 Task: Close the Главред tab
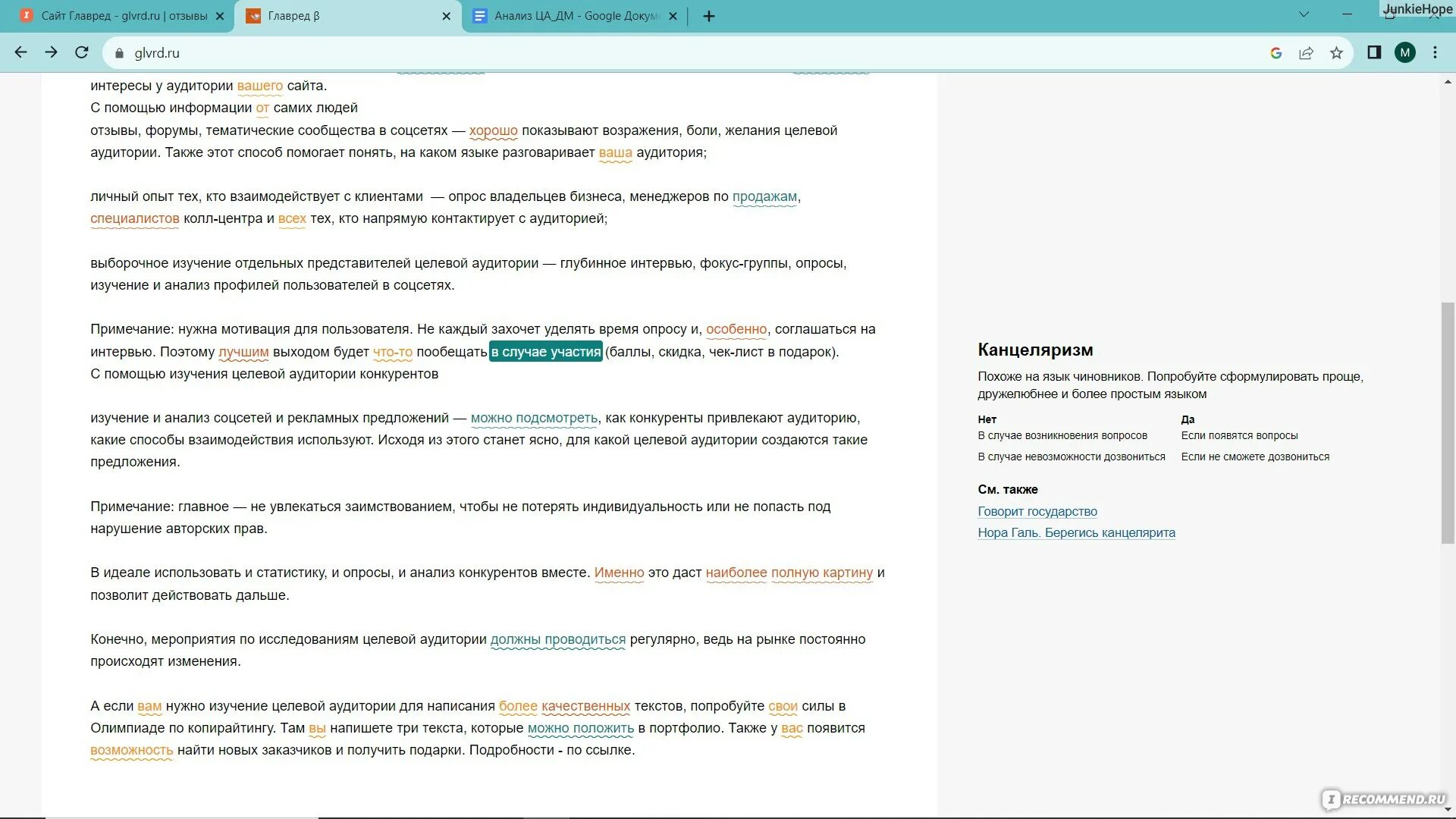pyautogui.click(x=446, y=16)
